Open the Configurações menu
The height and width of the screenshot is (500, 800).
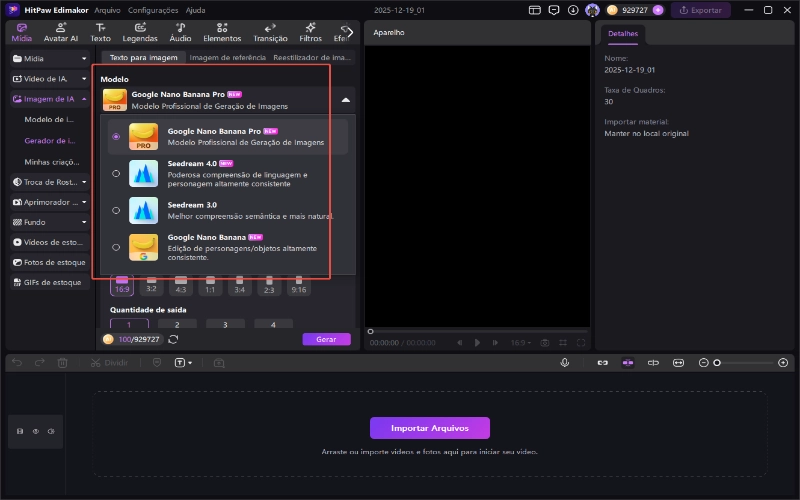click(x=153, y=9)
